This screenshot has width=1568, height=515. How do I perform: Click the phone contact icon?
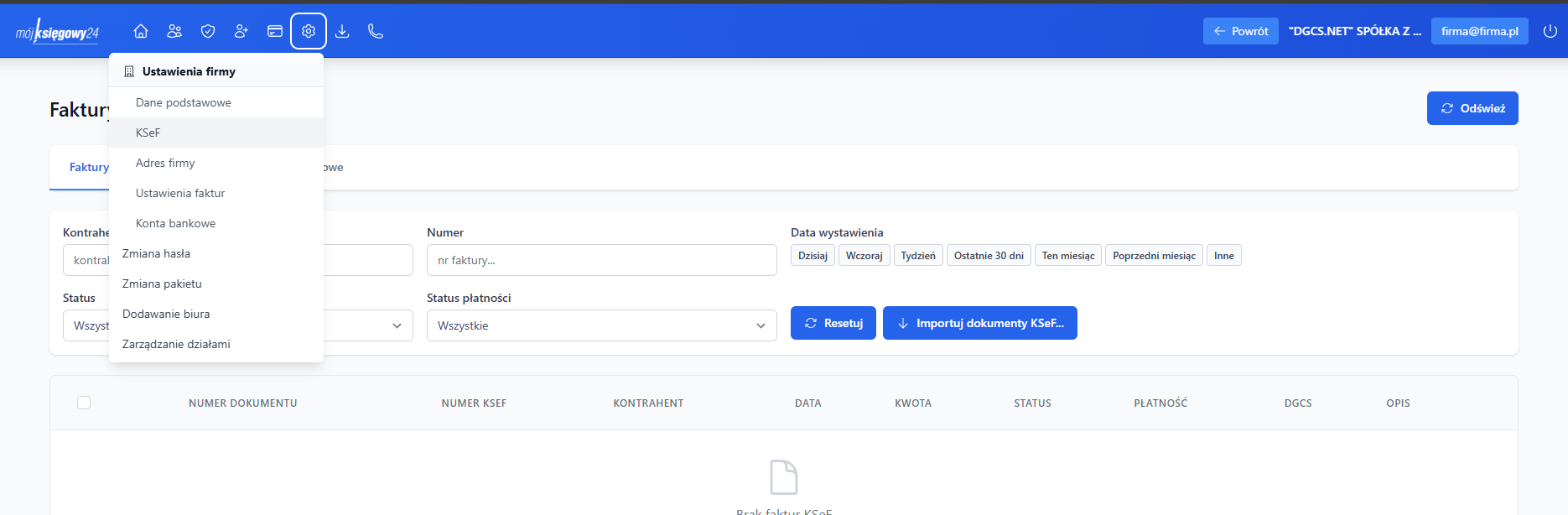click(376, 31)
